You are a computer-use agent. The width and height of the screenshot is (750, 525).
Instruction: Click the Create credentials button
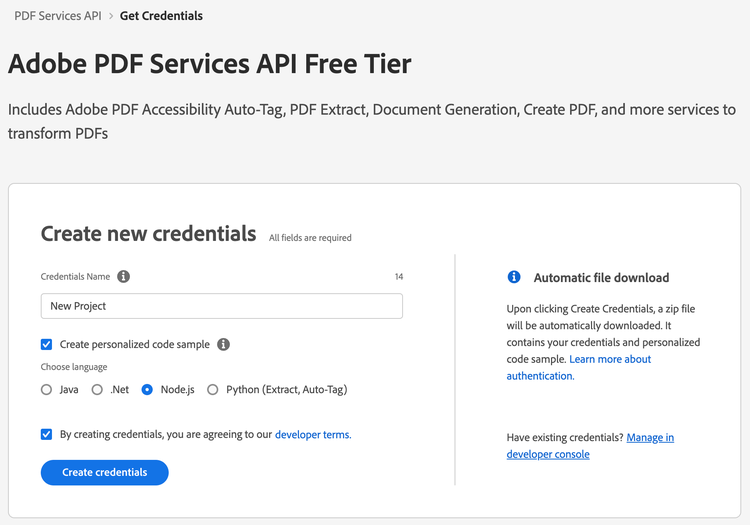pos(105,472)
